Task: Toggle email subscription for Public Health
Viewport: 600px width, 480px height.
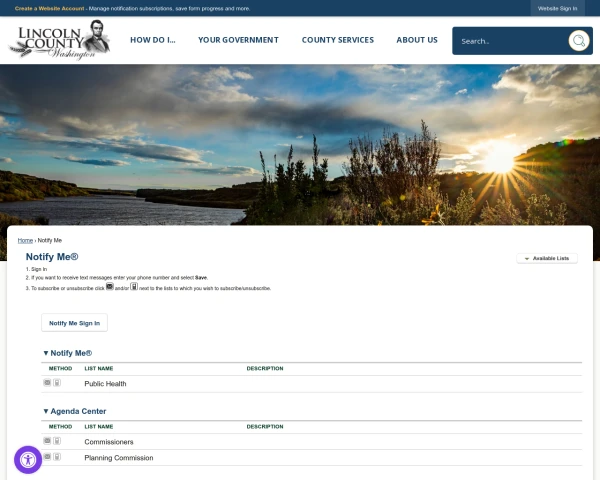Action: pyautogui.click(x=47, y=382)
